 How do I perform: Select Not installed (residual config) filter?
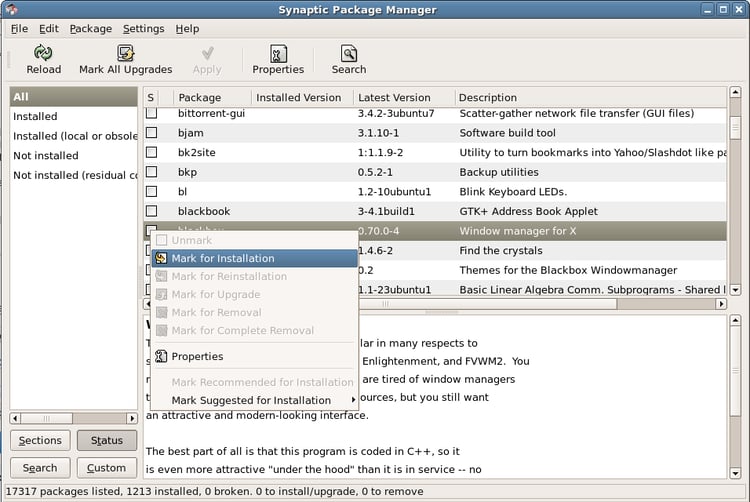pyautogui.click(x=73, y=175)
